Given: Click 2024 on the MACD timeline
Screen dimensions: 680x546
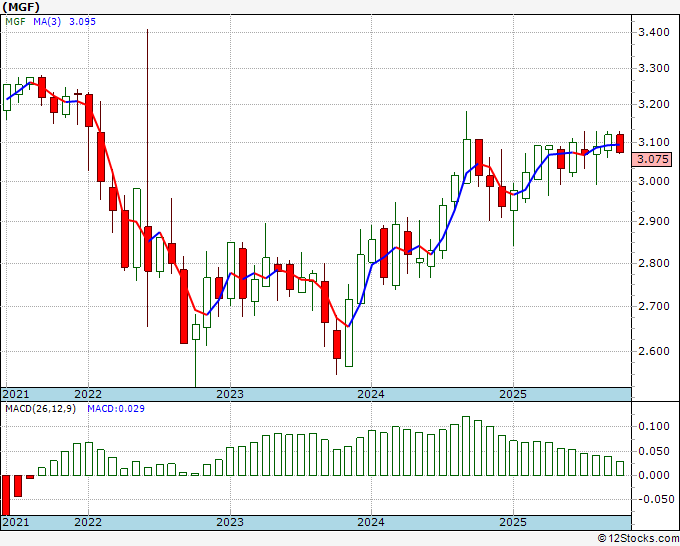Looking at the screenshot, I should (371, 522).
